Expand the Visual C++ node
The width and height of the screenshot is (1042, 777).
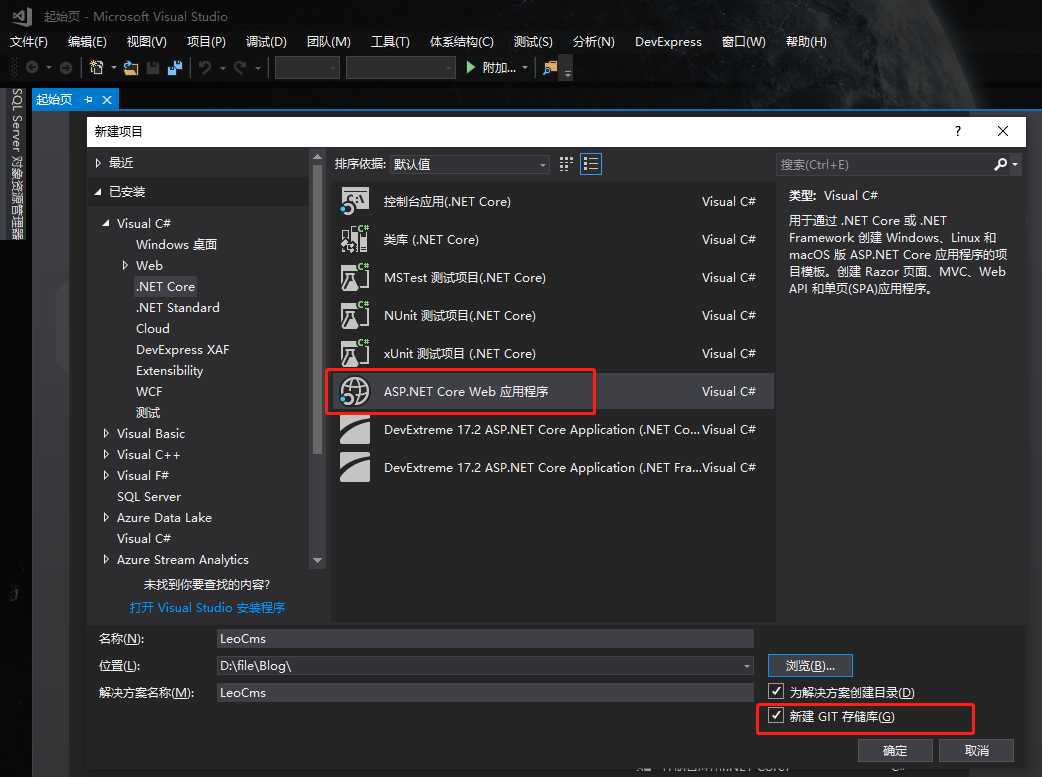pyautogui.click(x=106, y=455)
